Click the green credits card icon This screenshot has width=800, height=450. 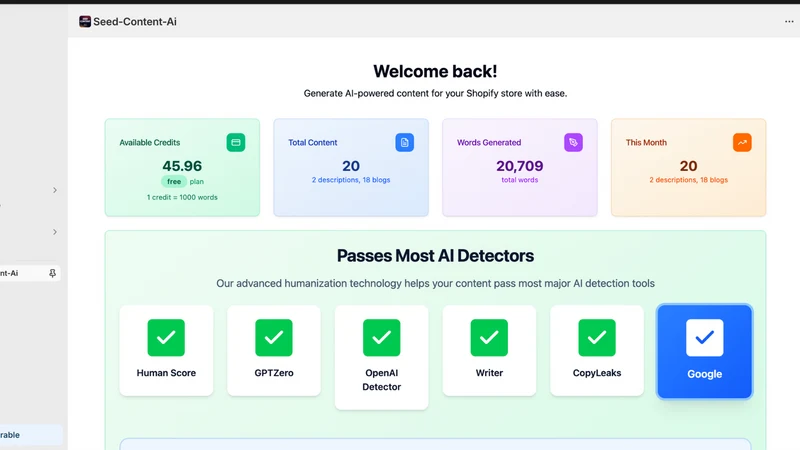pos(236,142)
